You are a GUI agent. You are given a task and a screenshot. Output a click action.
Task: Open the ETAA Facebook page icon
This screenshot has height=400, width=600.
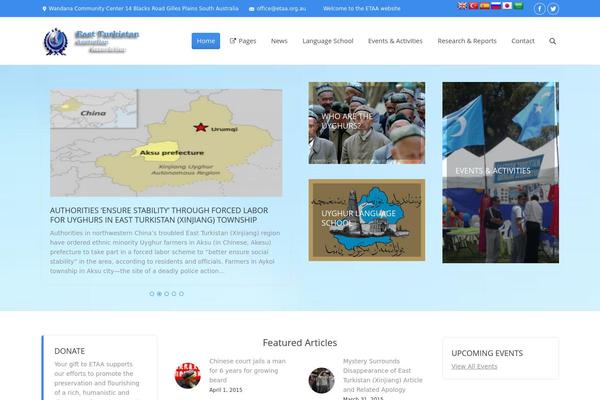pos(540,8)
